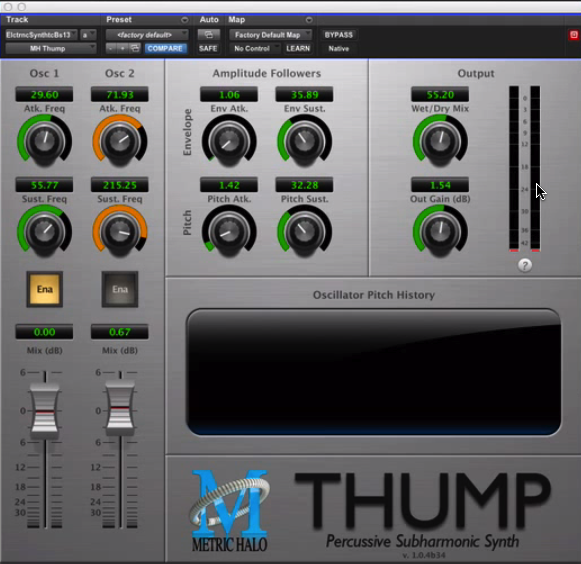Select the previous preset with minus button
Image resolution: width=581 pixels, height=564 pixels.
click(x=111, y=49)
